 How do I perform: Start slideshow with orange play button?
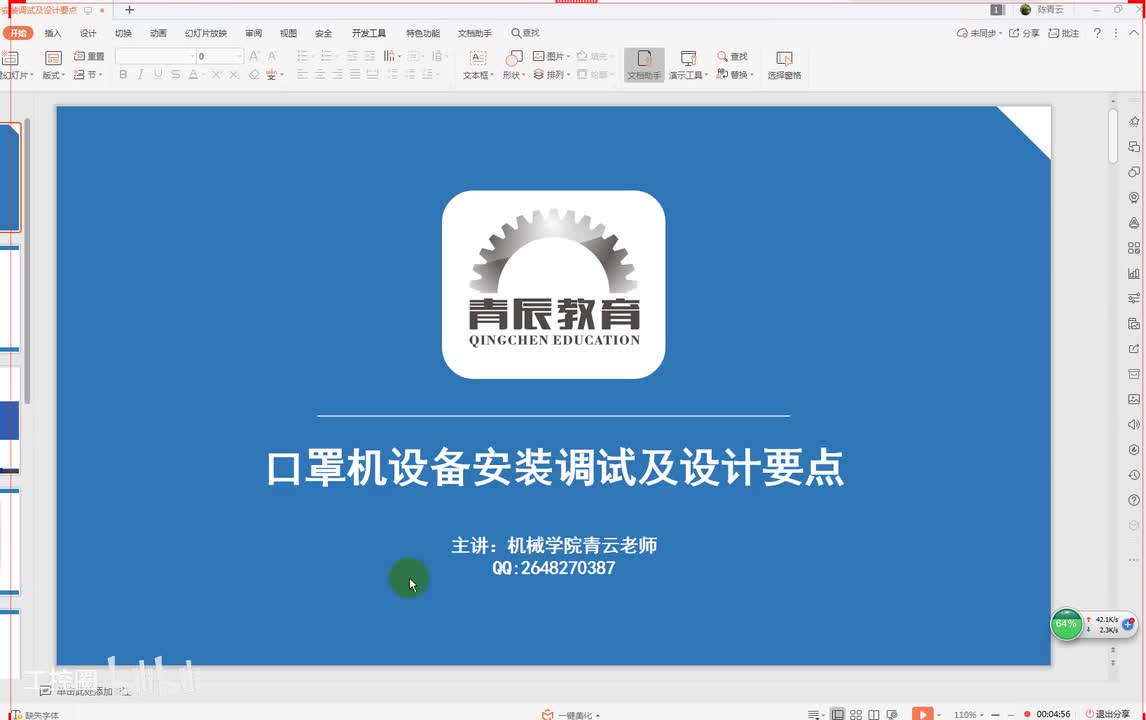(x=922, y=713)
